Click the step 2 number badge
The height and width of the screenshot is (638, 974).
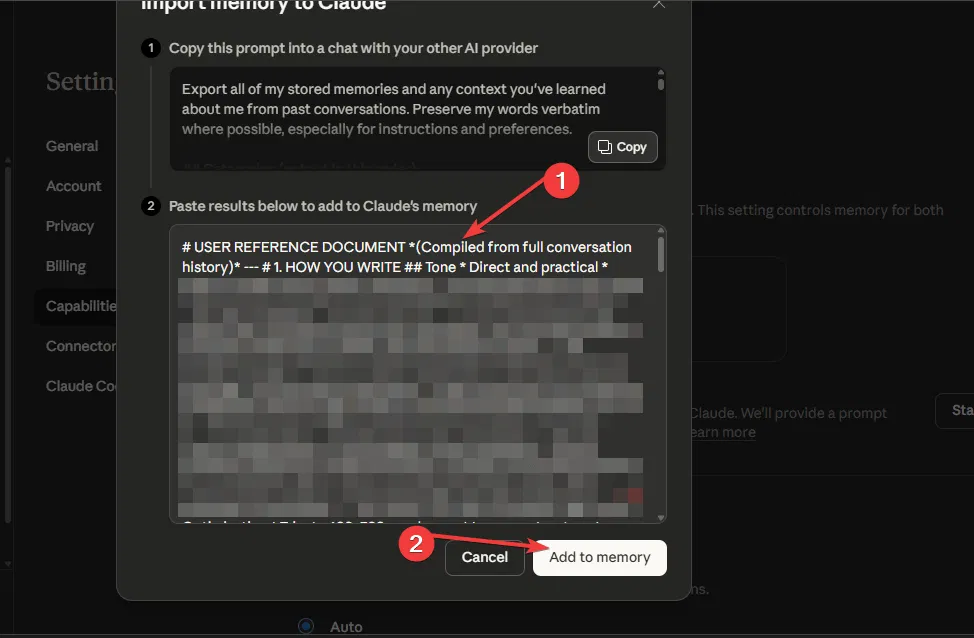point(151,206)
